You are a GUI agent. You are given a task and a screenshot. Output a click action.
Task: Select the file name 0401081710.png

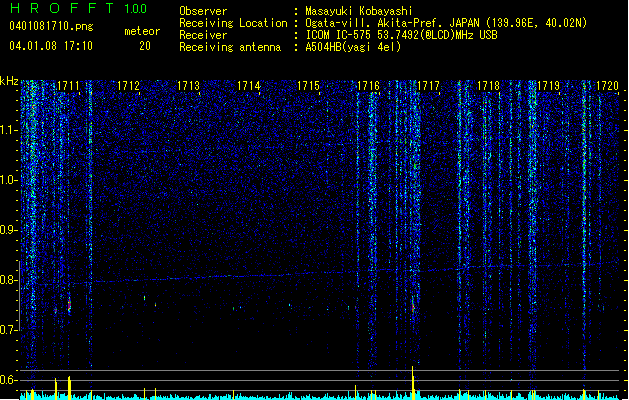click(x=51, y=26)
